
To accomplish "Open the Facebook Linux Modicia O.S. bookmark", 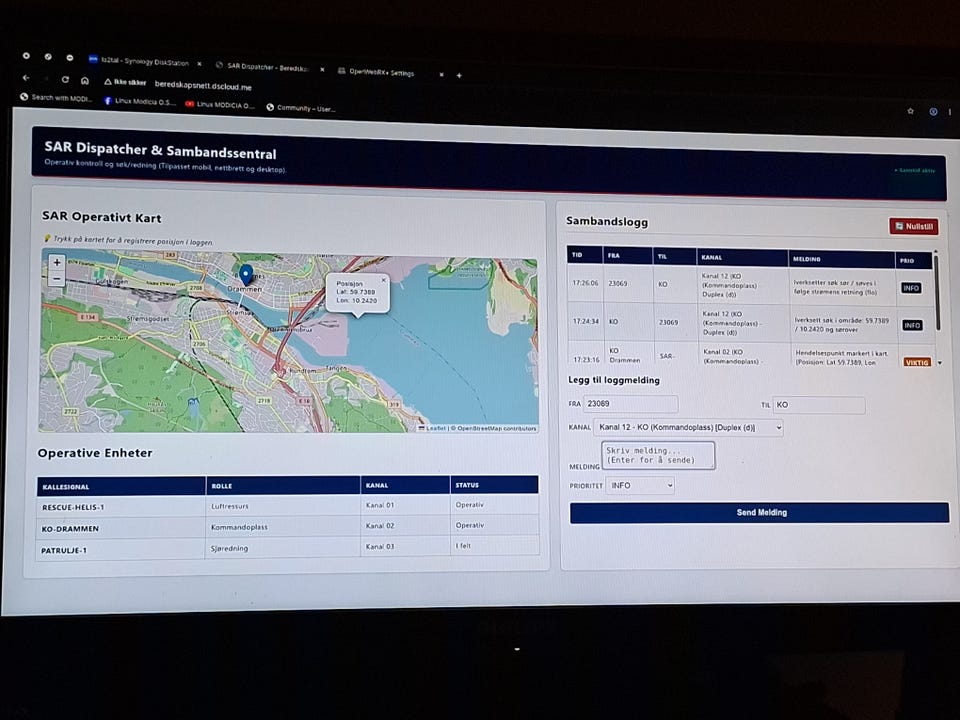I will click(140, 101).
